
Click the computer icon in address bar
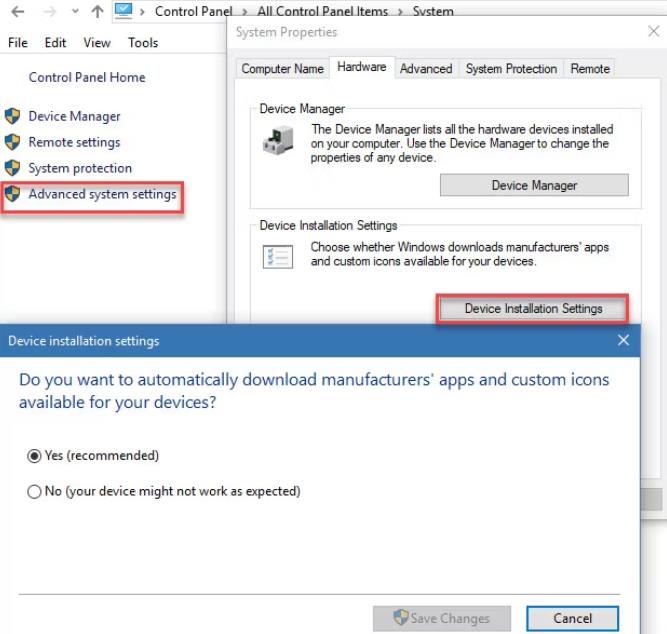tap(124, 11)
